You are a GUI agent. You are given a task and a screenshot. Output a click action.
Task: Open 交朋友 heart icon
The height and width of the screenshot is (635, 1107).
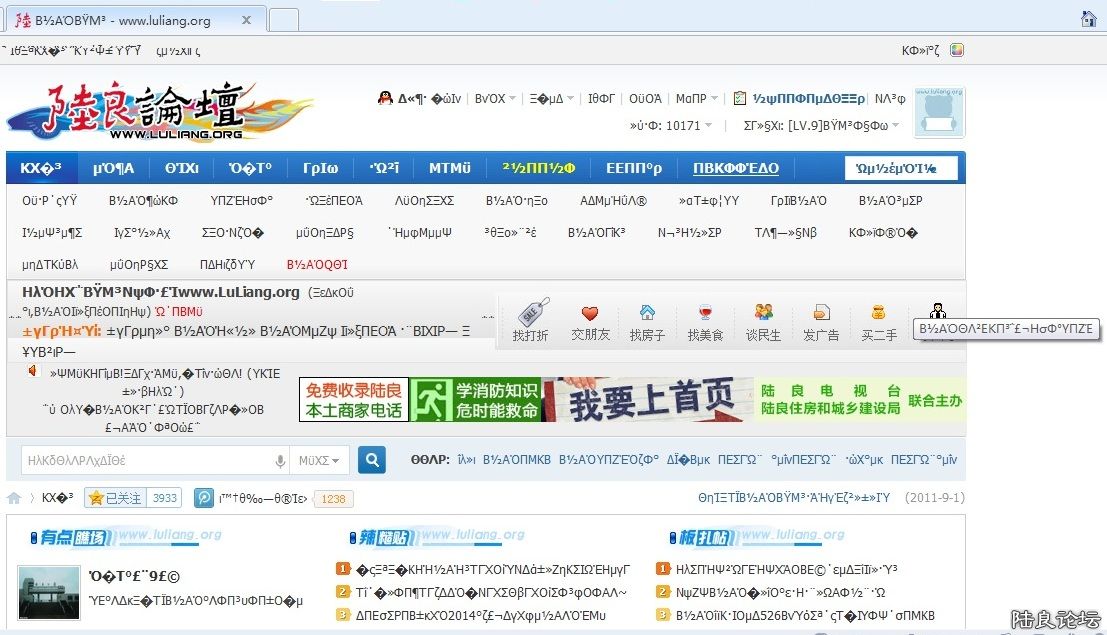590,313
